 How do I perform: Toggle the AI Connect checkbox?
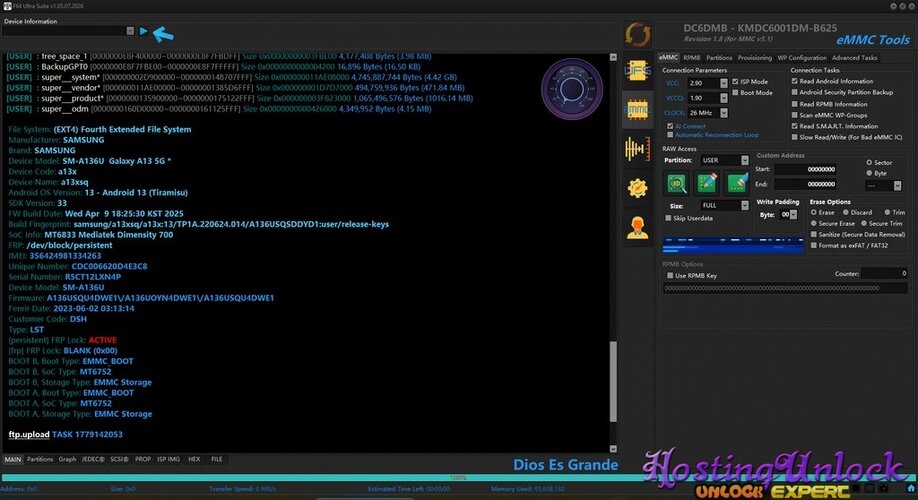[x=670, y=126]
